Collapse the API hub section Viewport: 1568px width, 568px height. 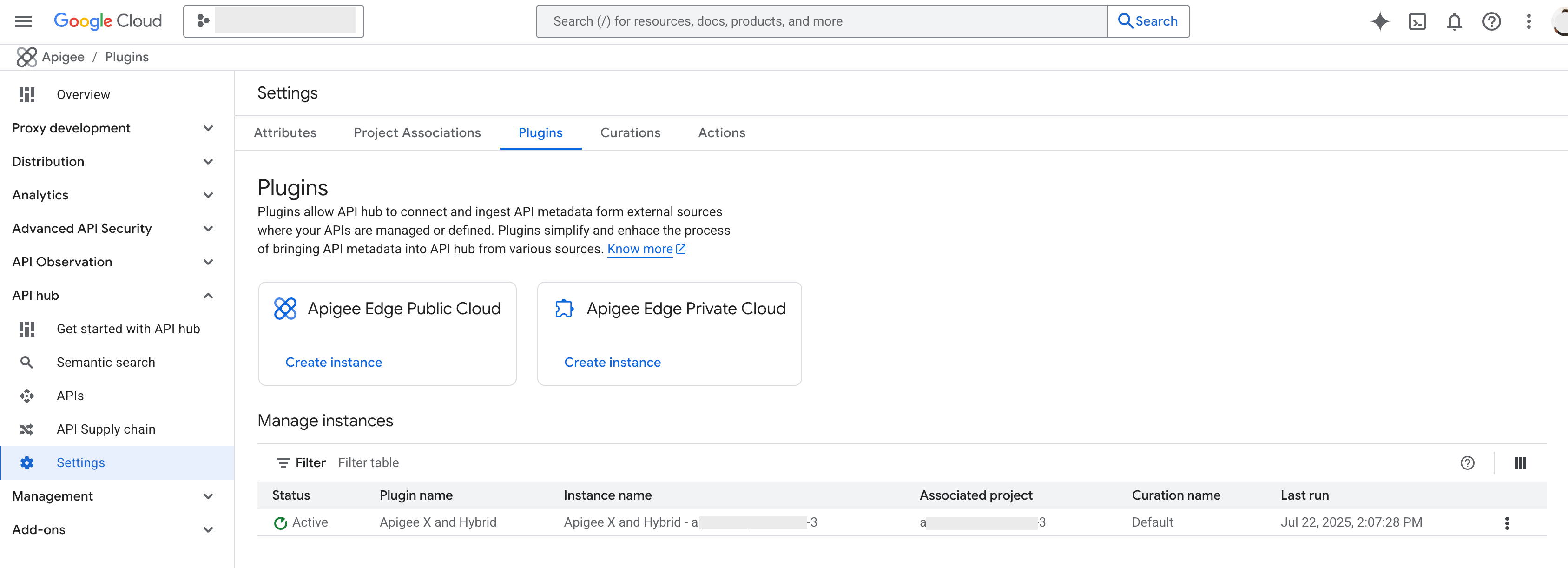click(x=208, y=295)
